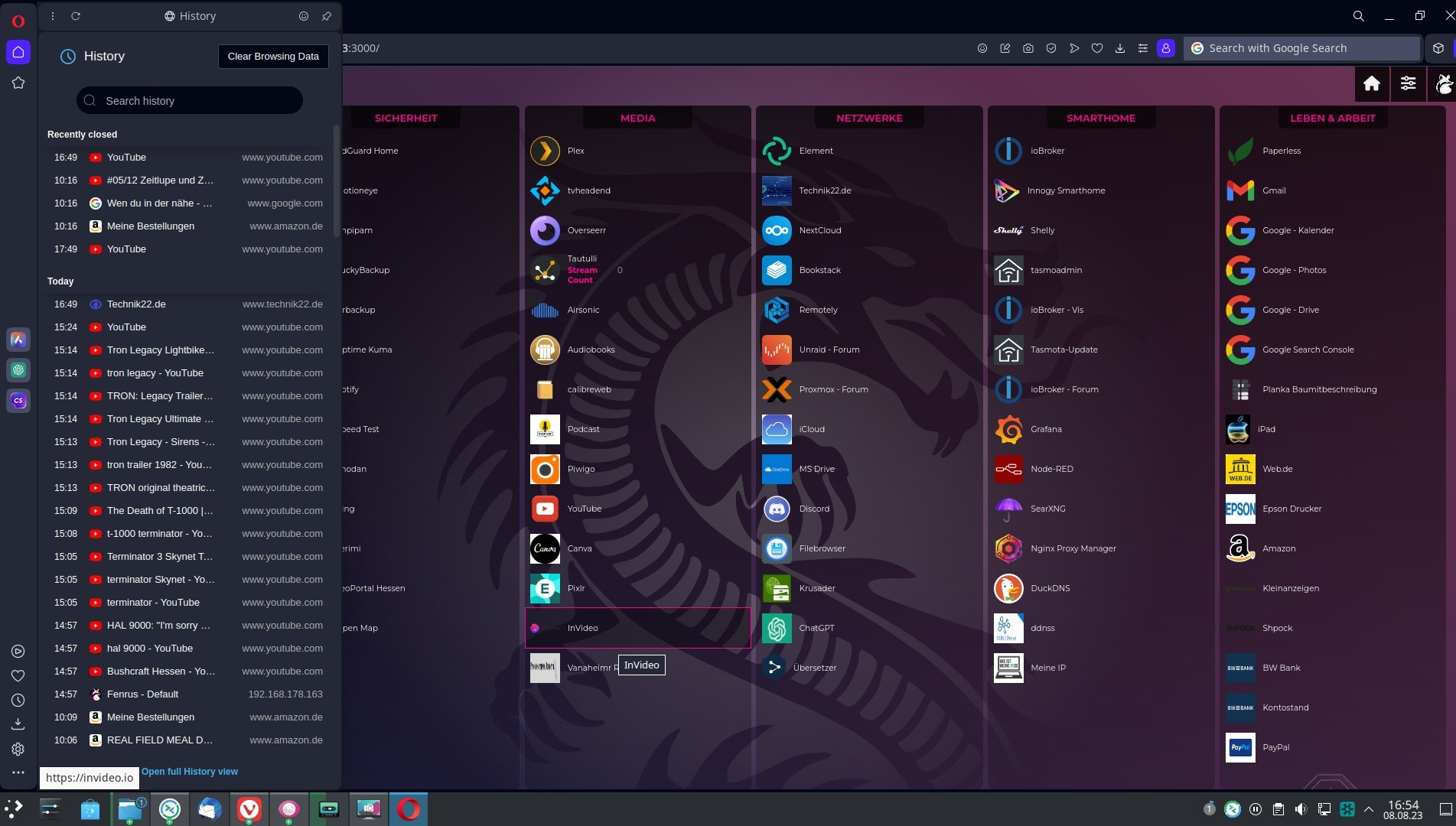The width and height of the screenshot is (1456, 826).
Task: Open 'HAL 9000: "I'm sorry' history entry
Action: click(x=185, y=625)
